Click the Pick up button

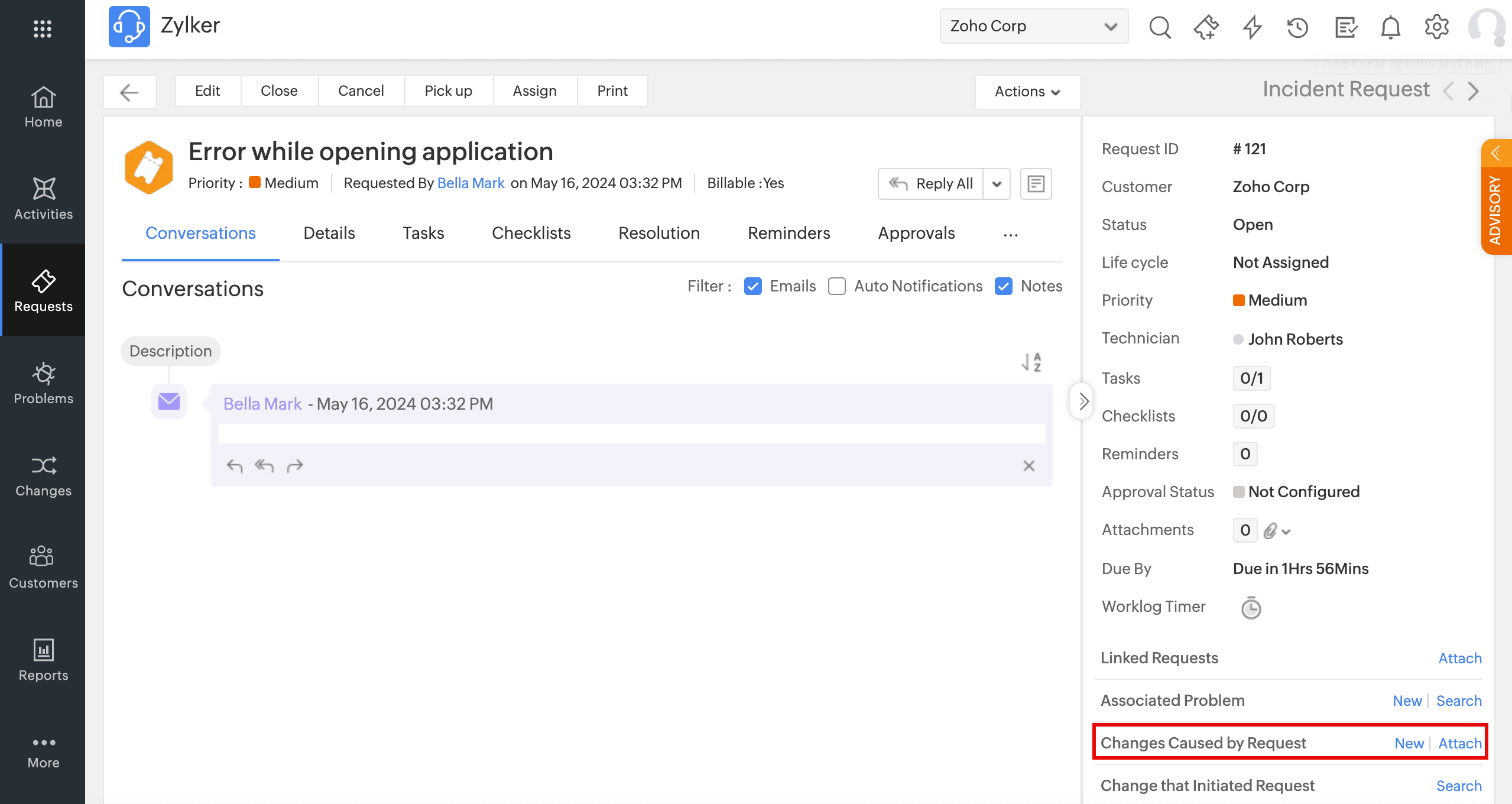coord(448,90)
